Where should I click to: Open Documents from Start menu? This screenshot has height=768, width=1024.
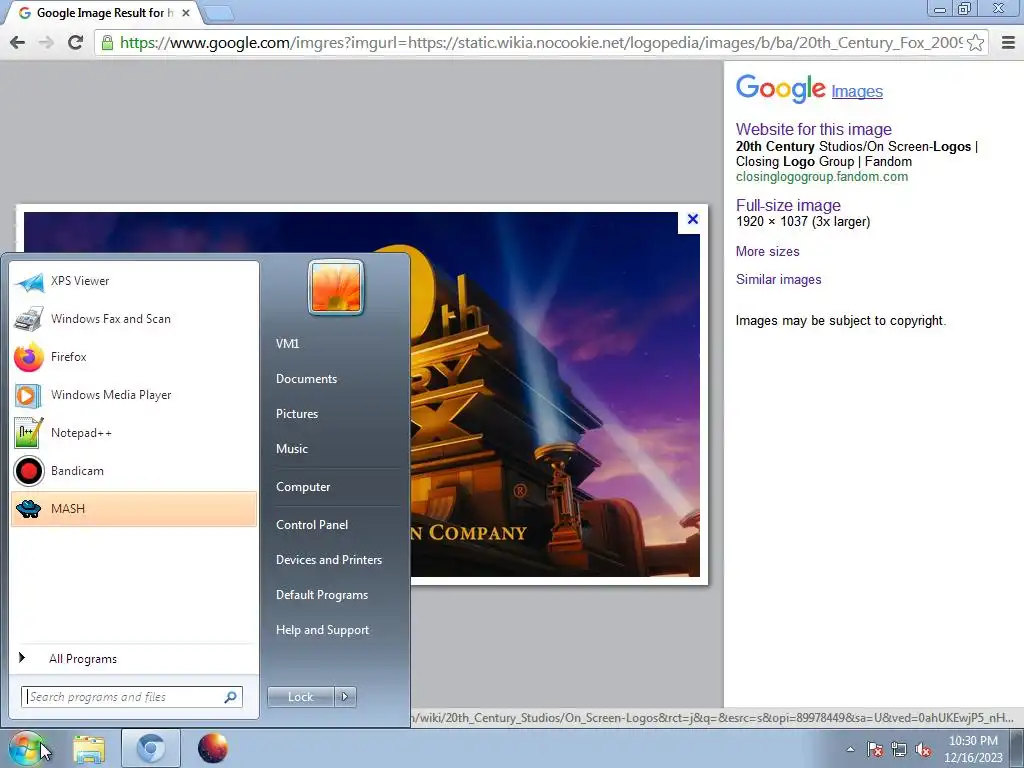click(306, 379)
